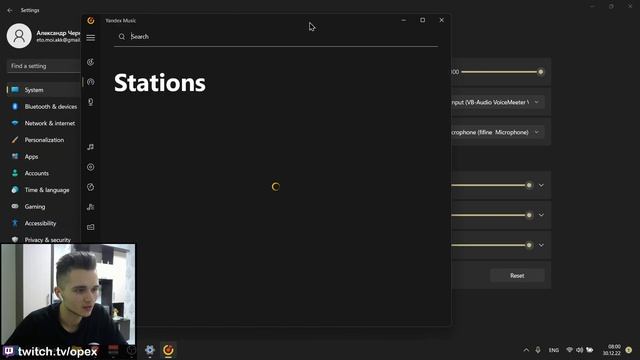Click the Bluetooth icon in Settings sidebar
Image resolution: width=640 pixels, height=360 pixels.
pyautogui.click(x=15, y=107)
